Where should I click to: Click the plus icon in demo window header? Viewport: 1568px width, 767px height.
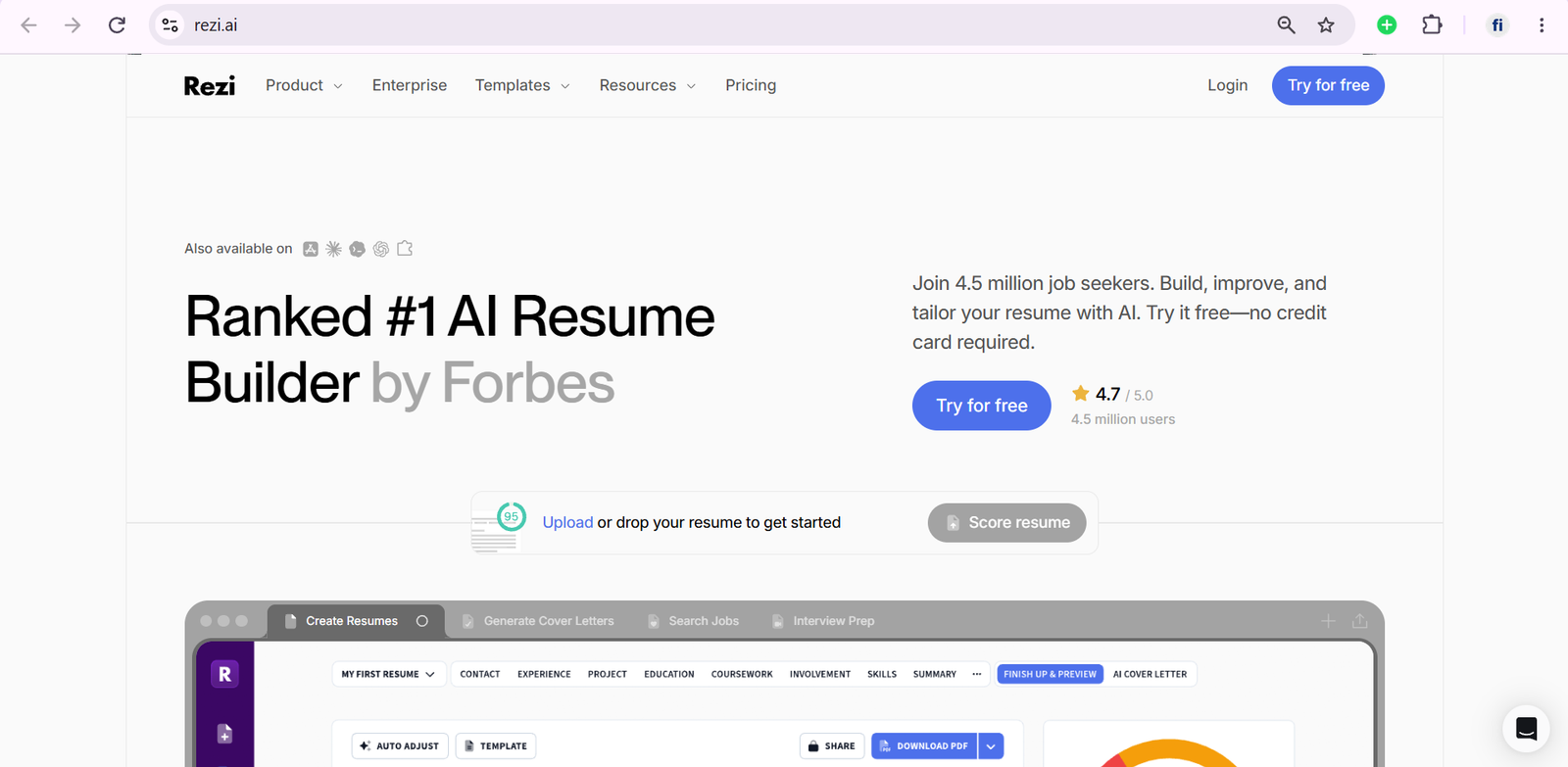point(1328,621)
